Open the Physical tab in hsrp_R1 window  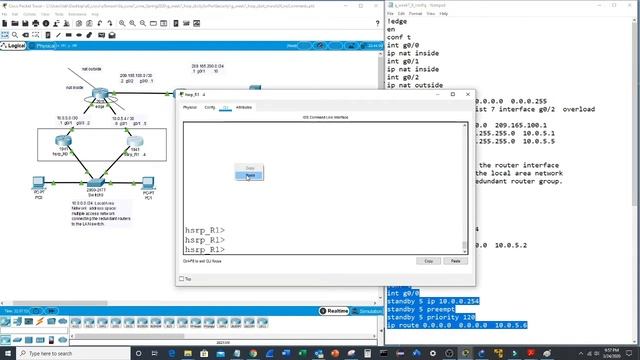click(x=189, y=107)
